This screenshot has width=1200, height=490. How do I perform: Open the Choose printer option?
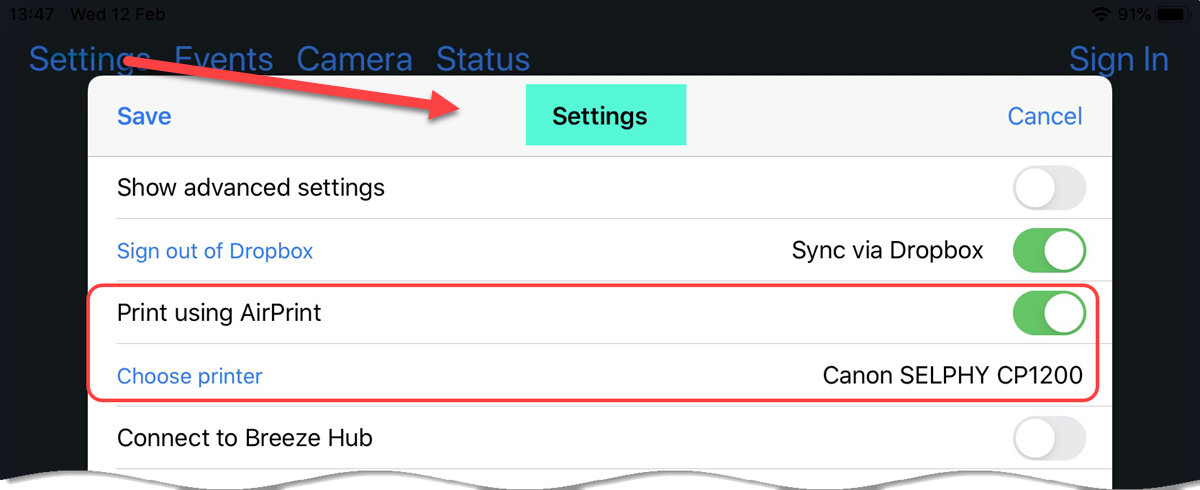click(x=190, y=376)
